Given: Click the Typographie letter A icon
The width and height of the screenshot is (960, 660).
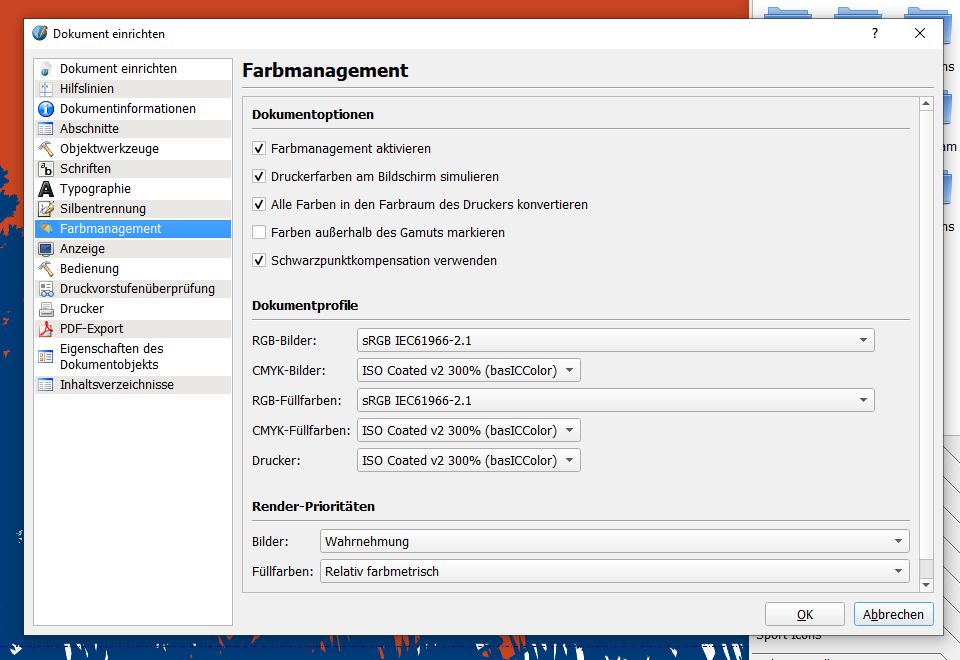Looking at the screenshot, I should point(45,189).
